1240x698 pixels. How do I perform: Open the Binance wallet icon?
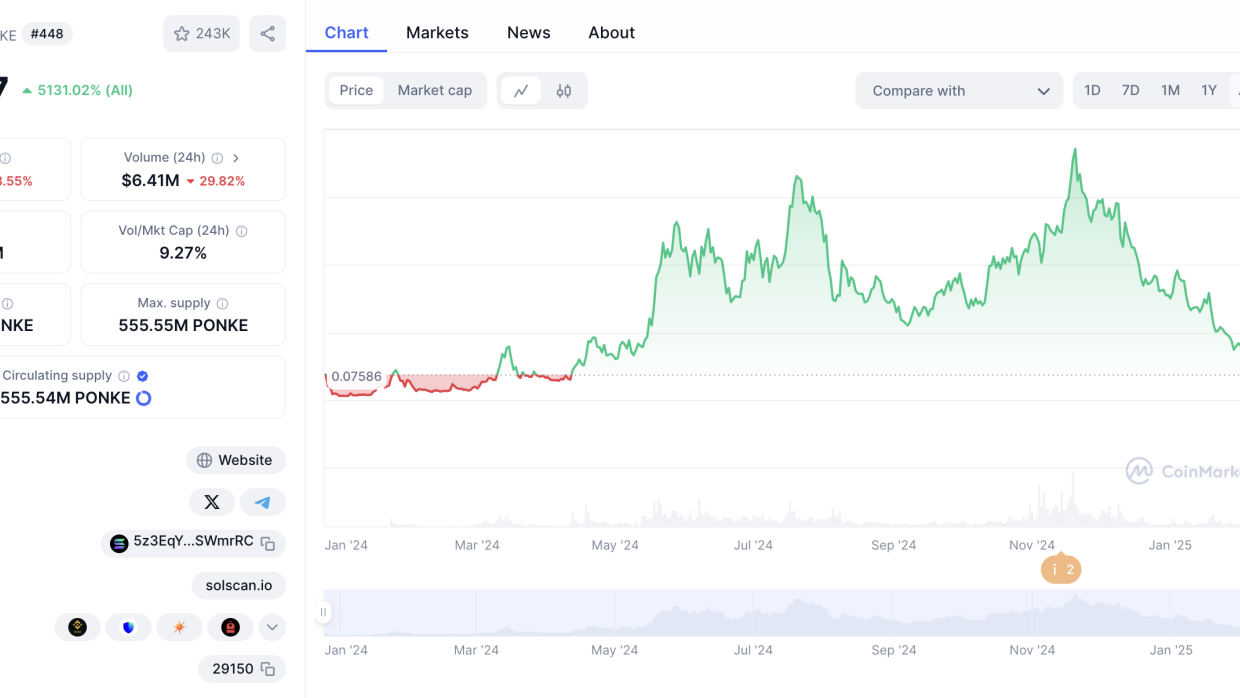pos(78,627)
